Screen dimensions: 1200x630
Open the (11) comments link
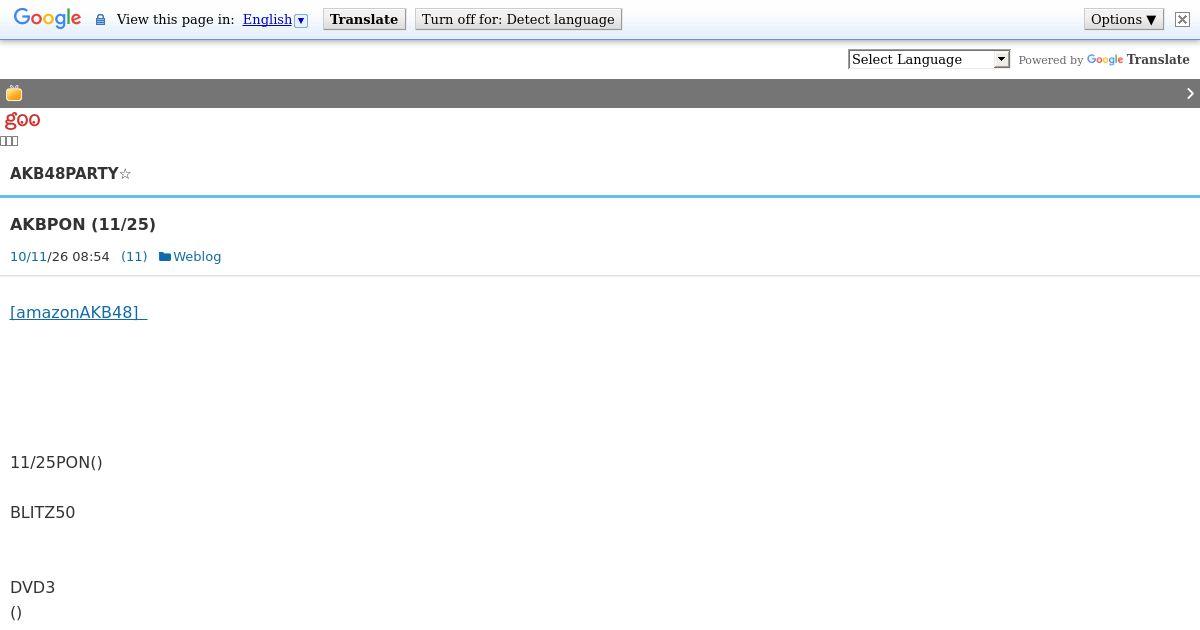[x=134, y=256]
